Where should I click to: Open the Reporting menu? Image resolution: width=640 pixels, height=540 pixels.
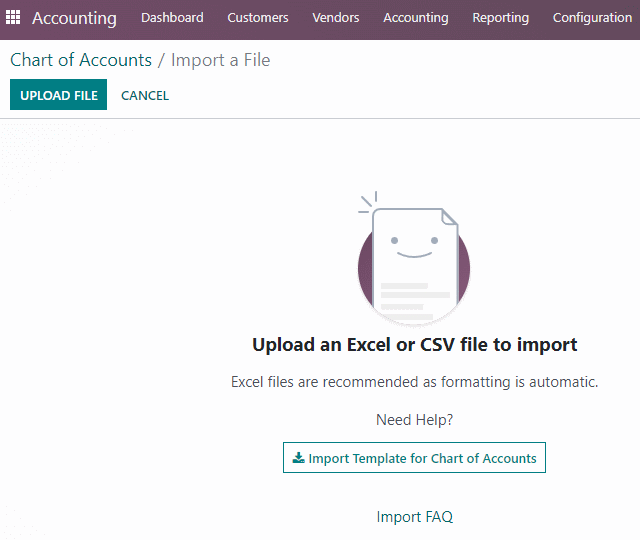500,18
